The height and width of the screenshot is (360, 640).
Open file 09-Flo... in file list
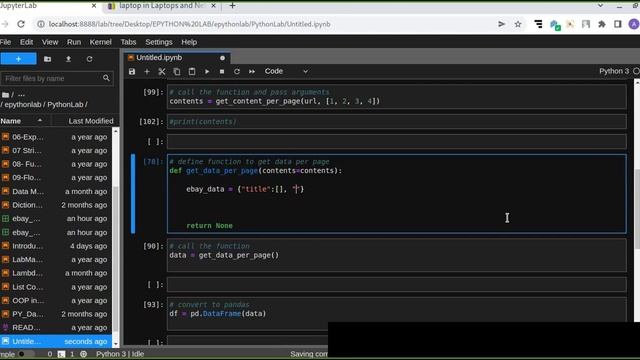coord(56,178)
